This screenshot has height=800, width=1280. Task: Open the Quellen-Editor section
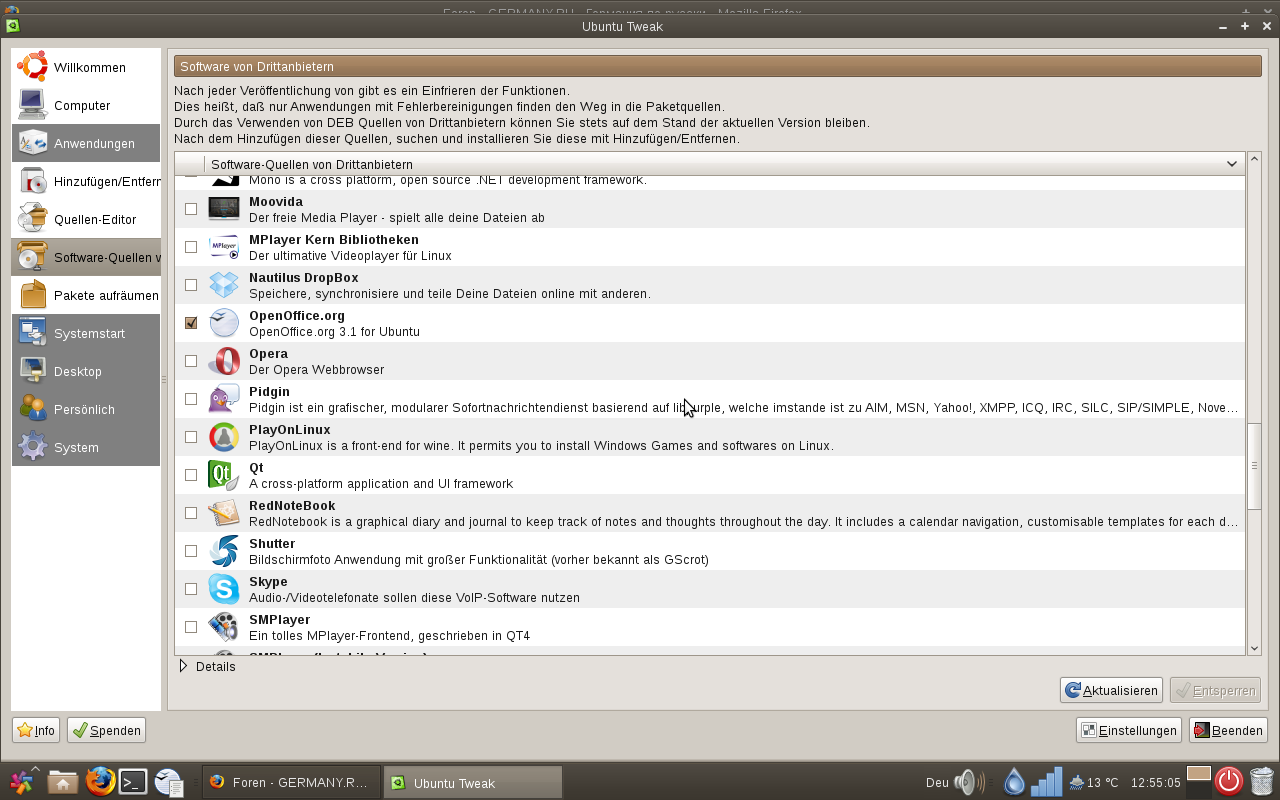[86, 219]
